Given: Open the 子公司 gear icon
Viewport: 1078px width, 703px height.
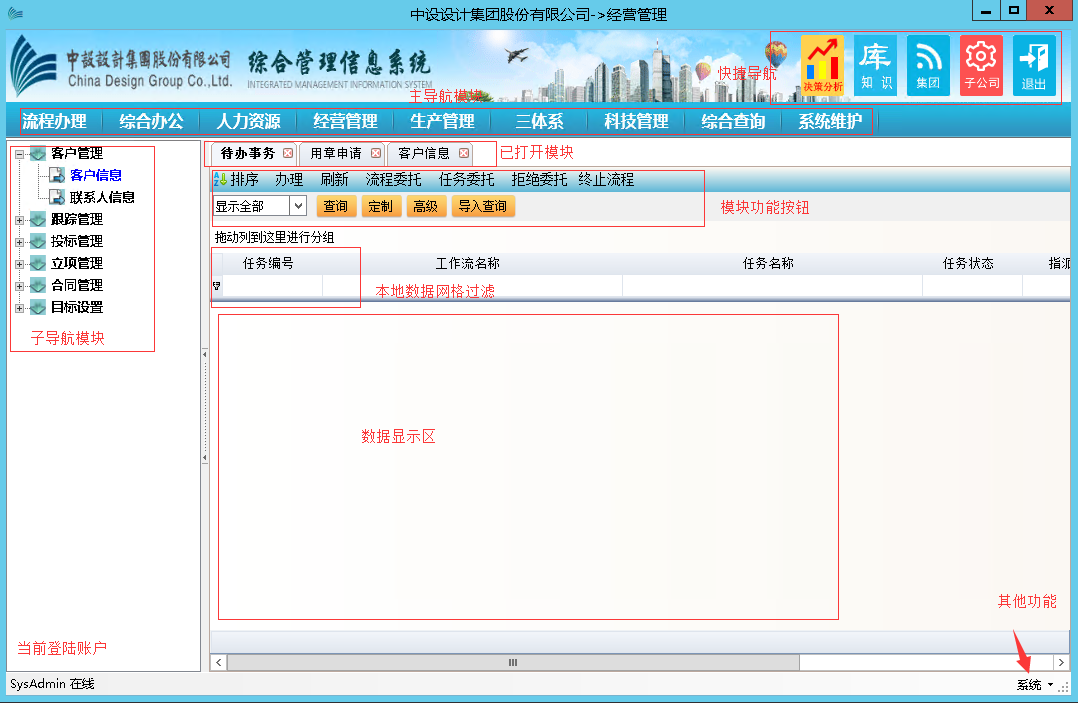Looking at the screenshot, I should tap(981, 66).
